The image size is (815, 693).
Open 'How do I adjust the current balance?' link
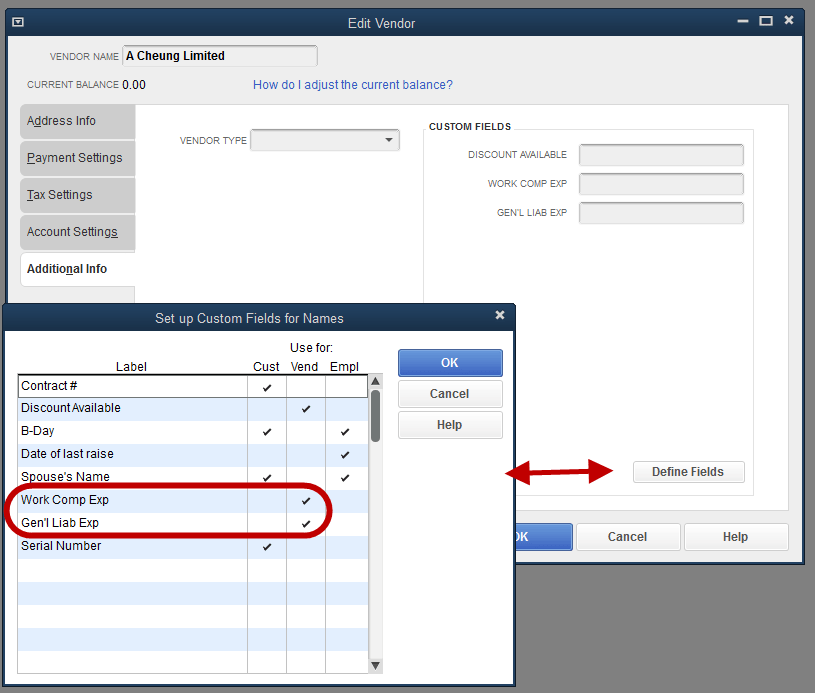[352, 85]
